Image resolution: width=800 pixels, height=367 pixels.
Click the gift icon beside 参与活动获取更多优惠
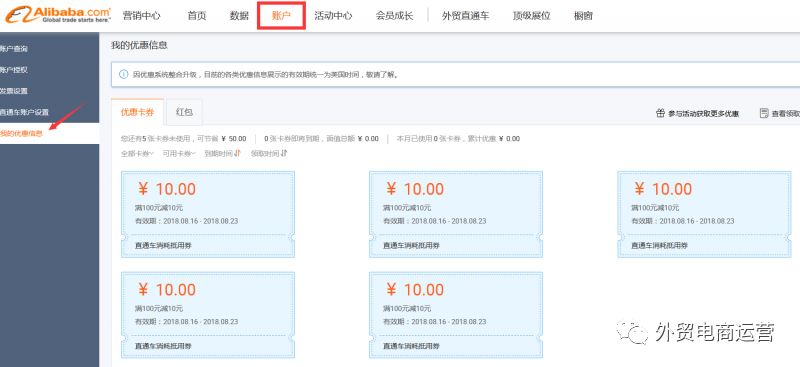click(x=660, y=113)
